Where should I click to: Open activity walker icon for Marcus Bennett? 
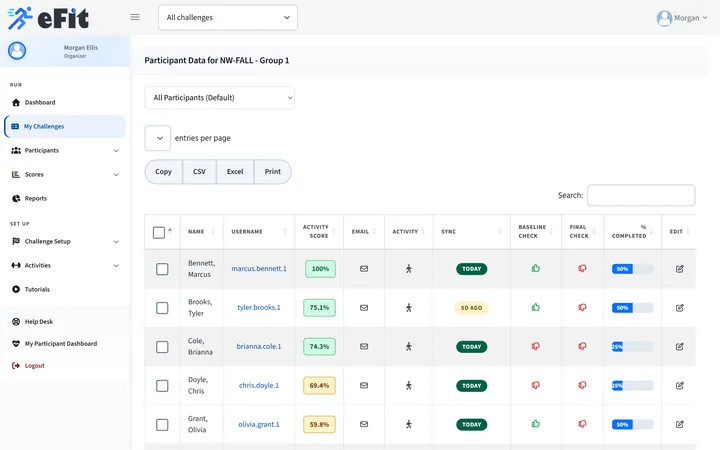[x=409, y=269]
